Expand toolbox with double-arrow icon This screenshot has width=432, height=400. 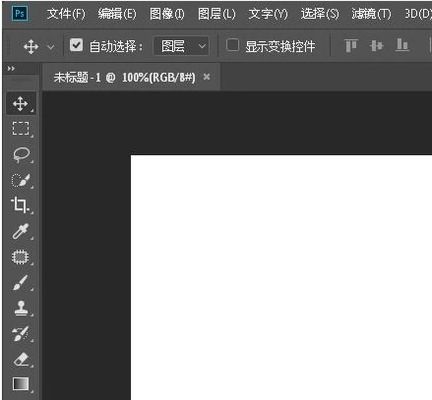pos(11,68)
